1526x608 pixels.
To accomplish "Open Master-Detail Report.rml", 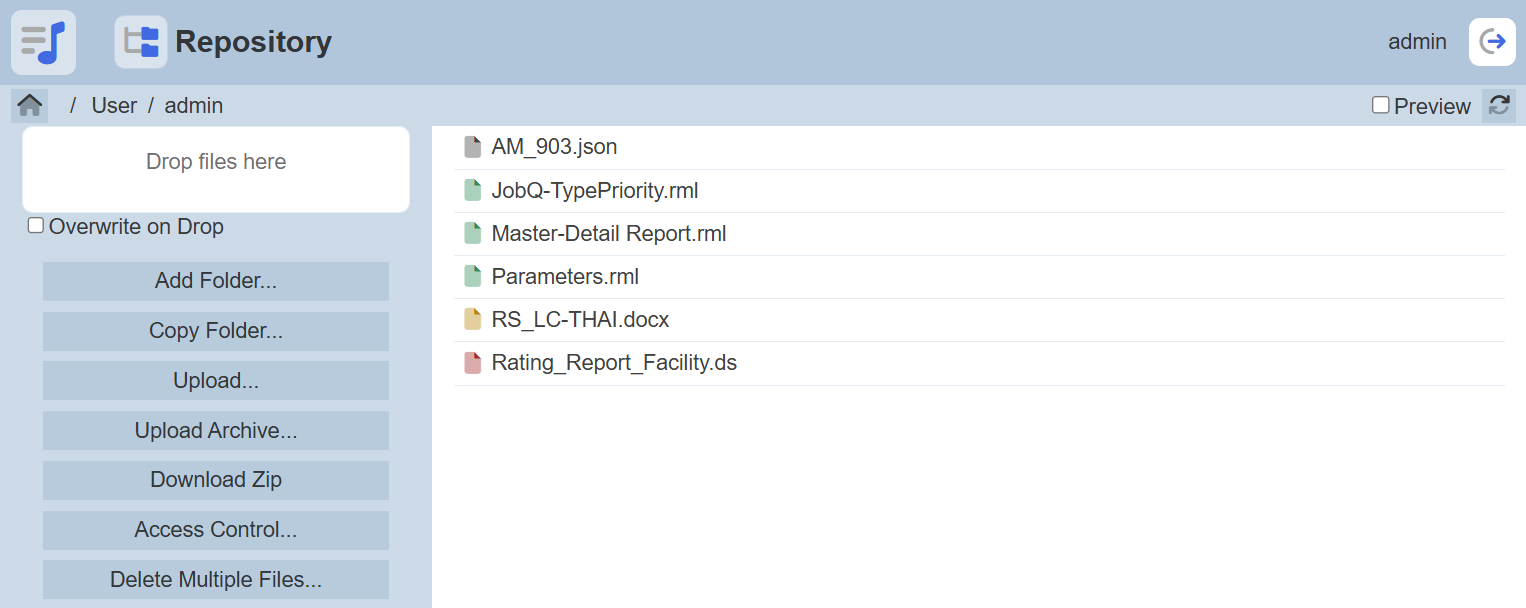I will click(x=608, y=234).
